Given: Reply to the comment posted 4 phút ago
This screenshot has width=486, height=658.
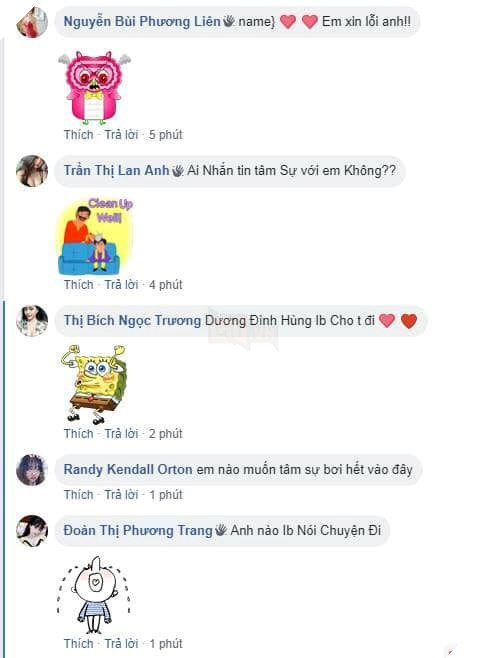Looking at the screenshot, I should point(121,285).
